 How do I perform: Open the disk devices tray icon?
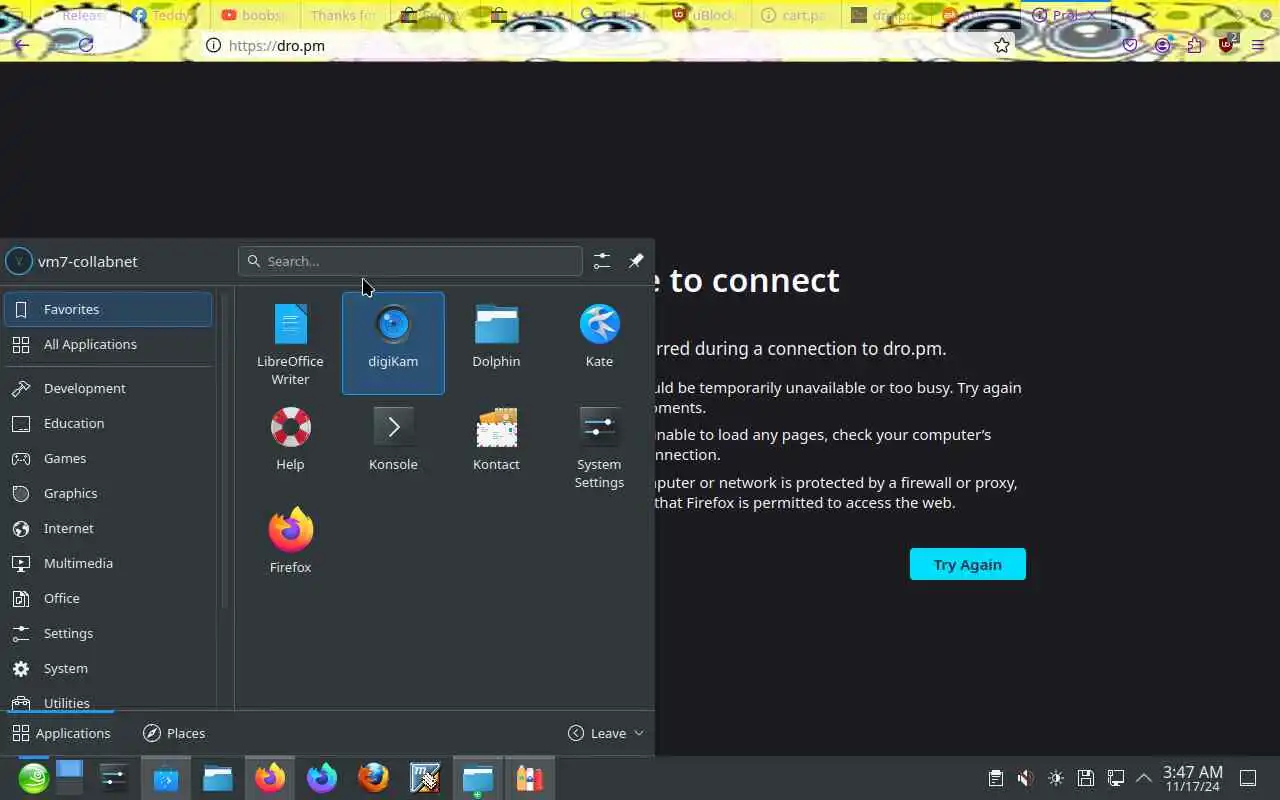1086,778
